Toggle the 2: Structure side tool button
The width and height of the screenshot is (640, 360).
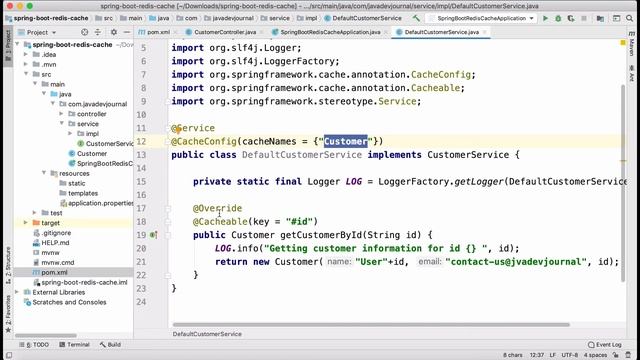(8, 265)
